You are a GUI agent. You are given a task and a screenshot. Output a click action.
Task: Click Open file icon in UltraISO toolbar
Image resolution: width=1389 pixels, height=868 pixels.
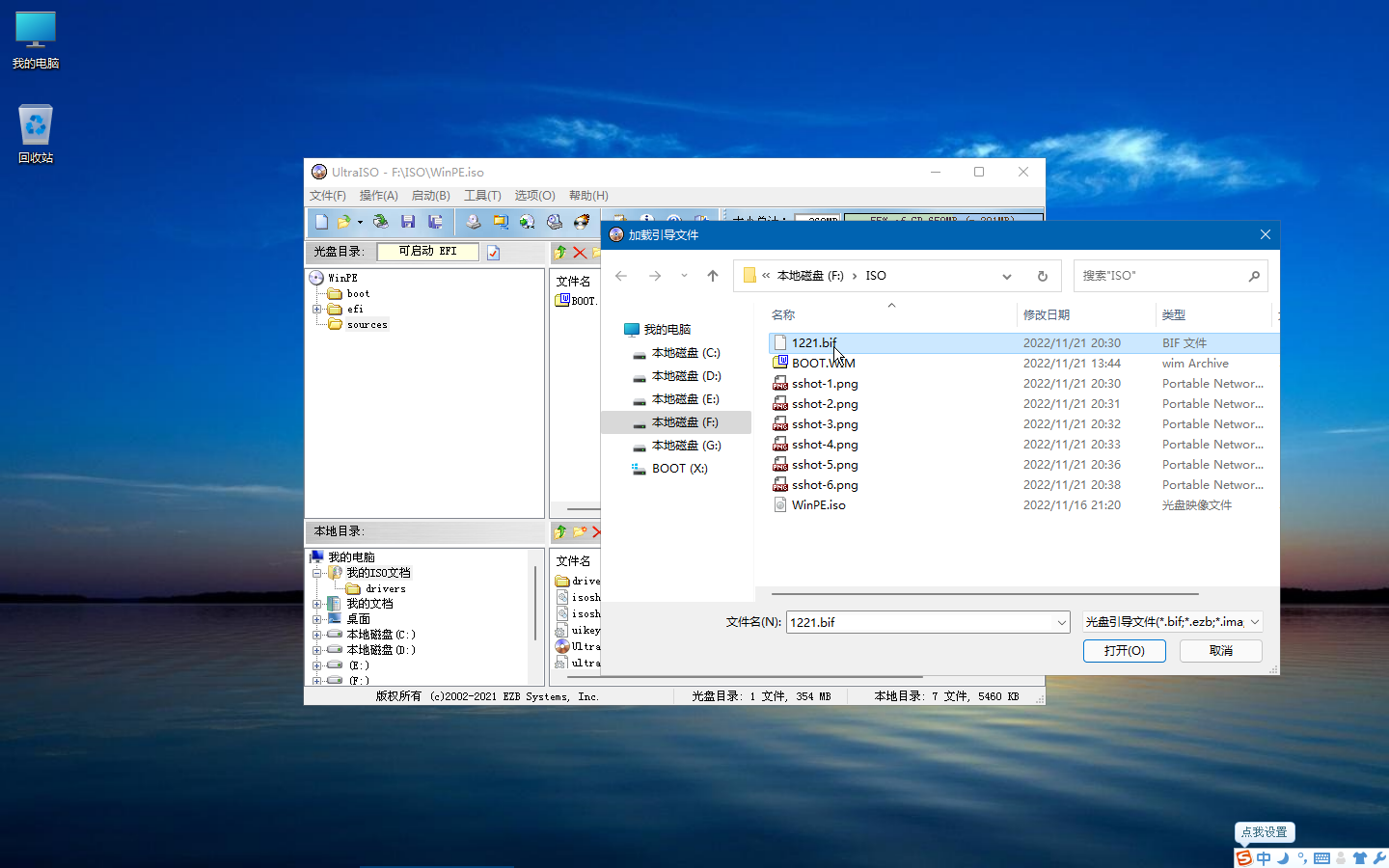click(x=343, y=222)
